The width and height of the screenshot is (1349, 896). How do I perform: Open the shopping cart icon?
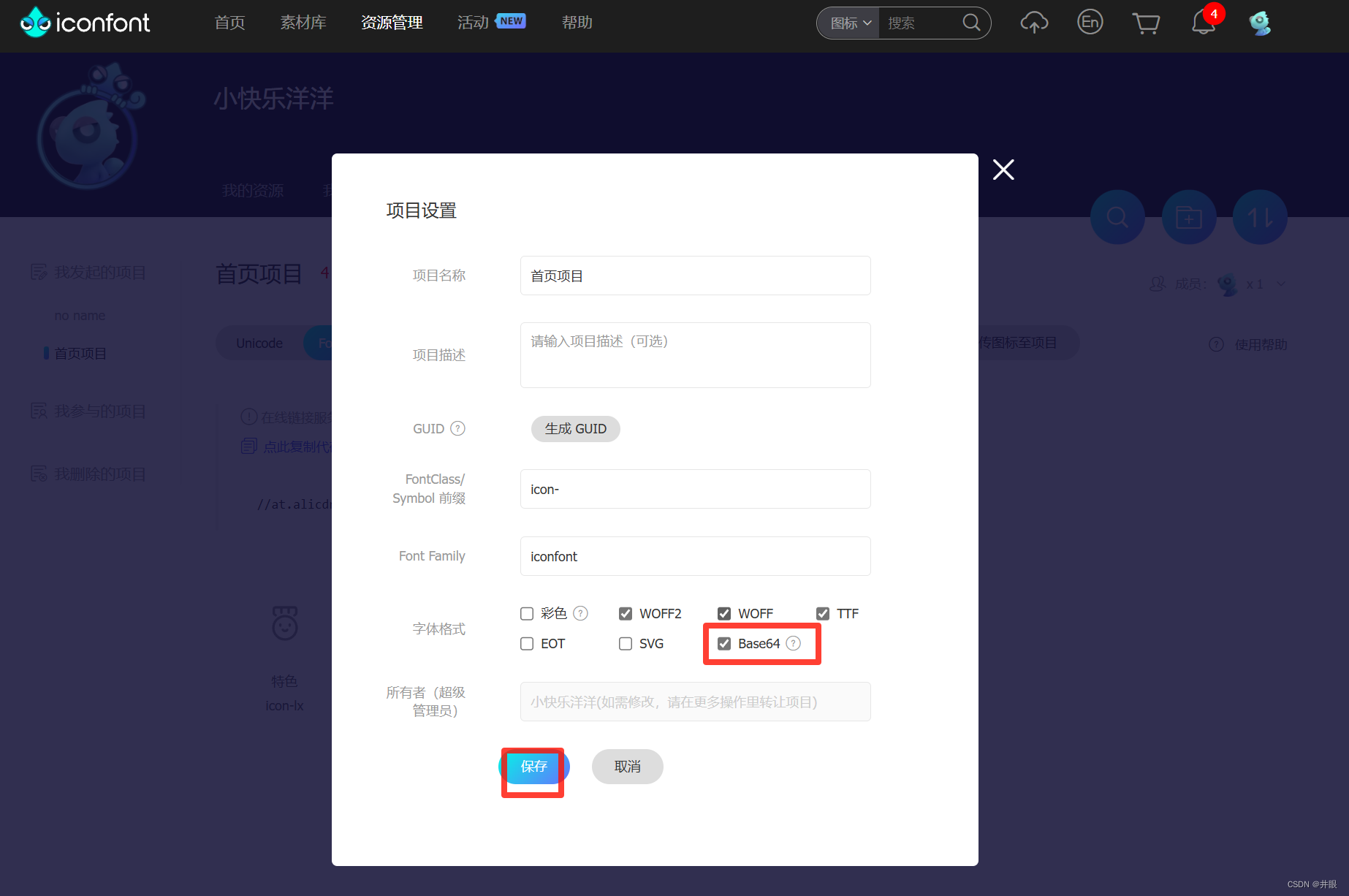click(x=1146, y=23)
